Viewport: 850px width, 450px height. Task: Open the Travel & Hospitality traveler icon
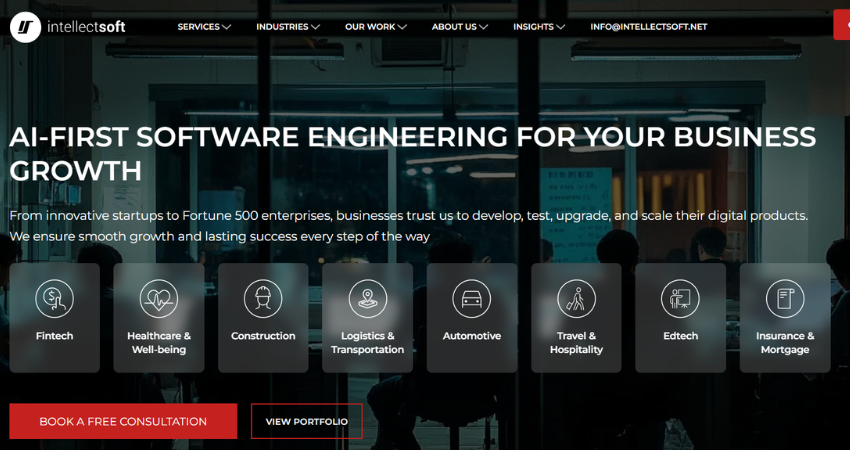click(x=576, y=298)
